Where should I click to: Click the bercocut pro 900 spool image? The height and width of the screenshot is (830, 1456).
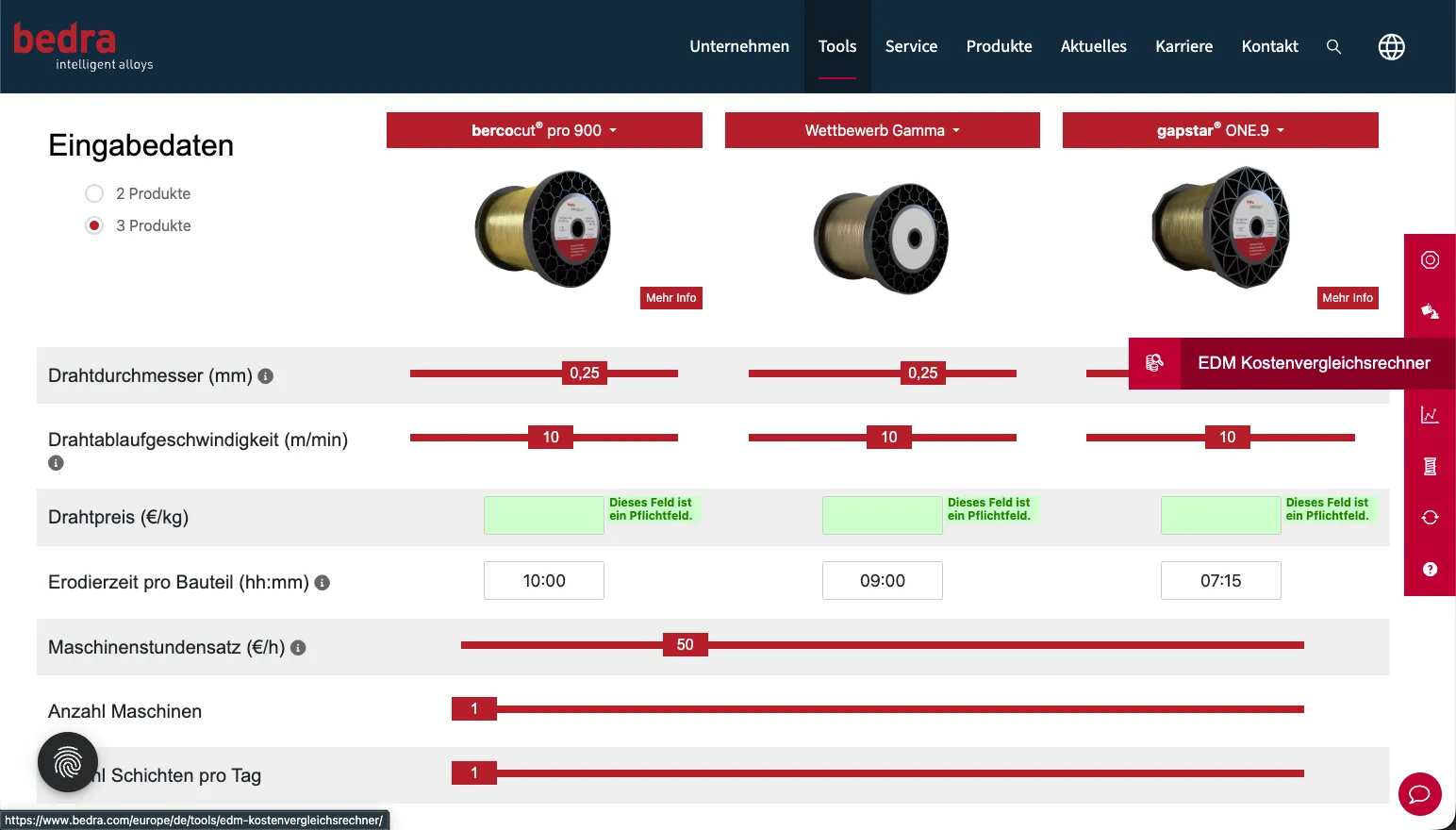543,229
